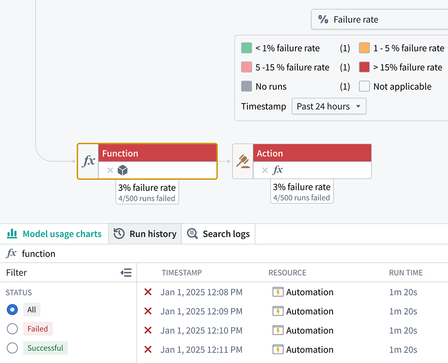Click failed X icon for 12:08 PM run
448x363 pixels.
[x=148, y=292]
